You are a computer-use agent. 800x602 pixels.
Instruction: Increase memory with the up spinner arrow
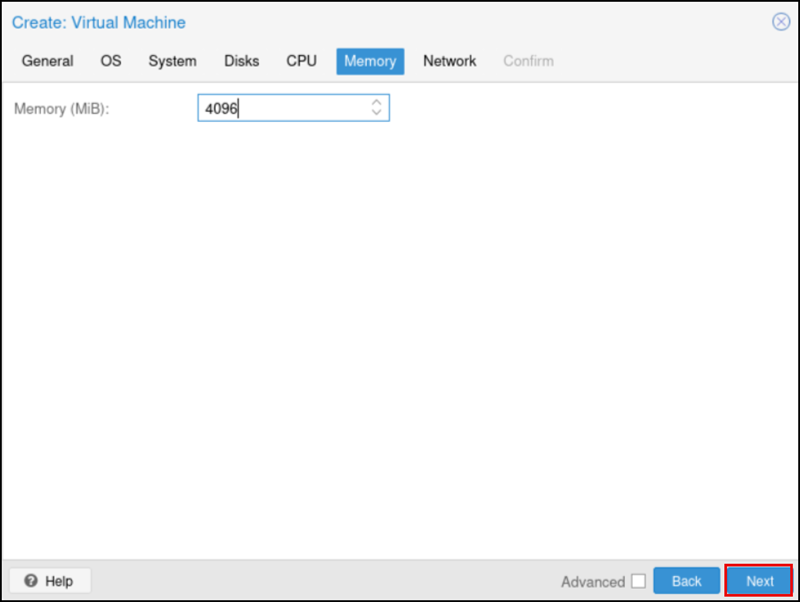pyautogui.click(x=377, y=102)
